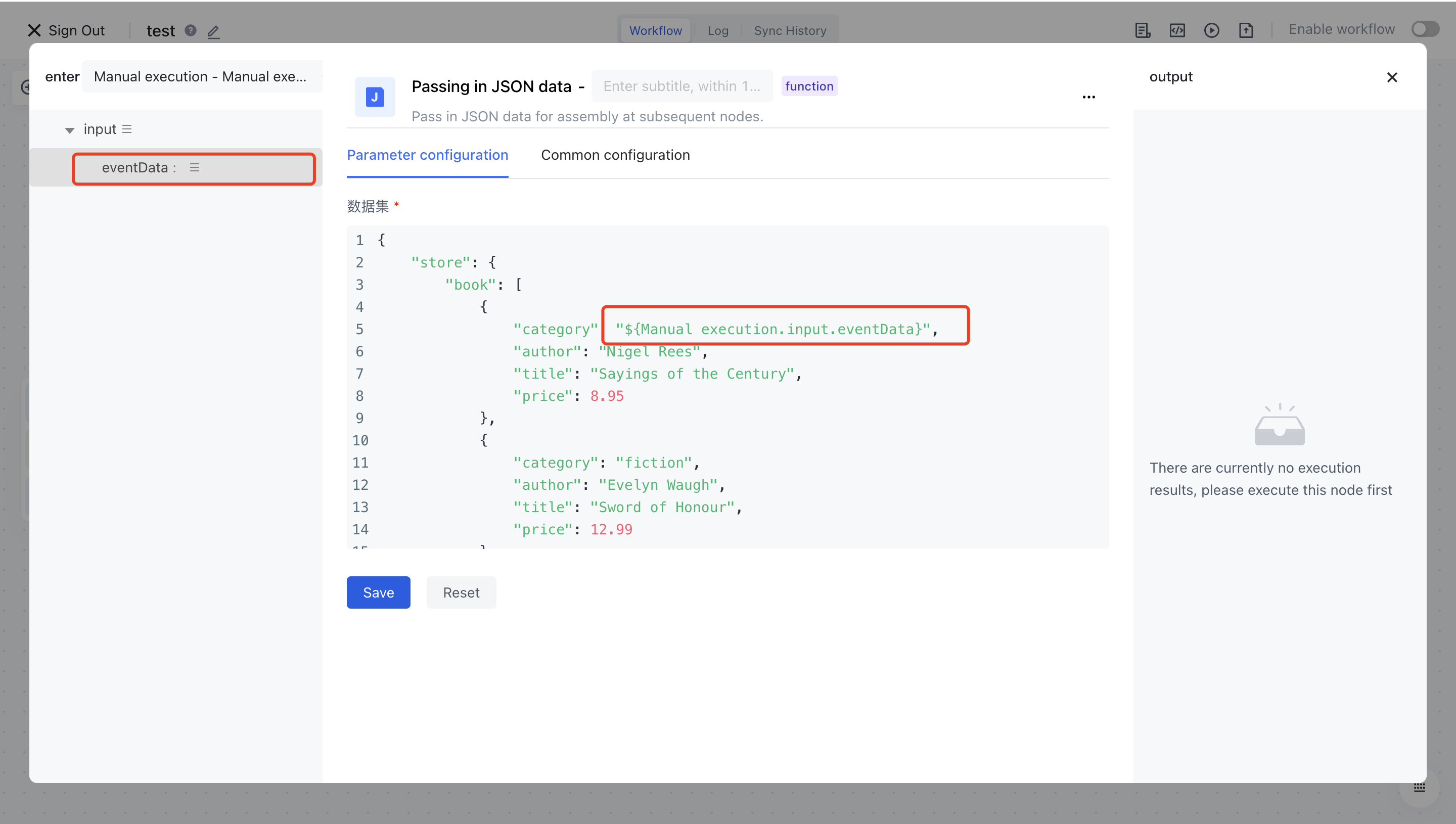This screenshot has width=1456, height=824.
Task: Open the code view icon near Enable workflow
Action: pos(1177,30)
